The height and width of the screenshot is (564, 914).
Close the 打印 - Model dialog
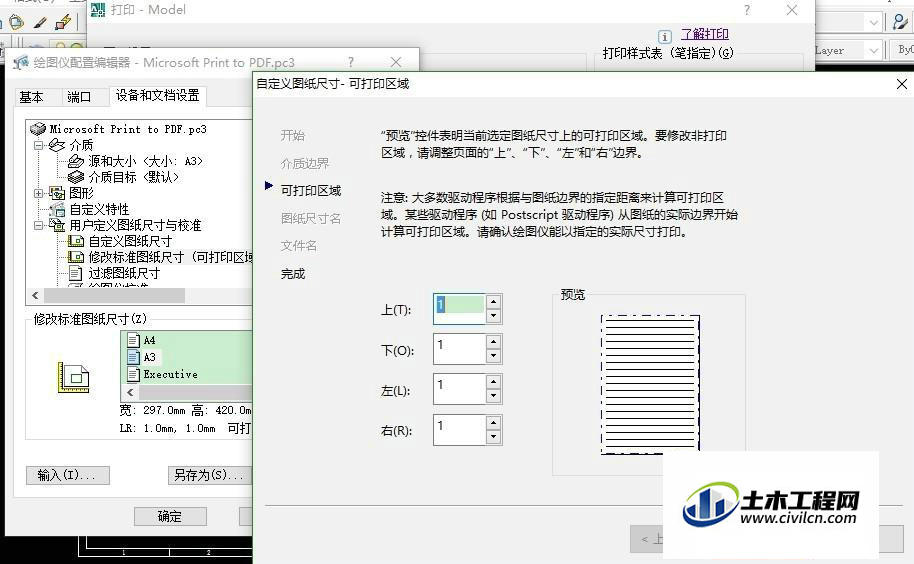pos(792,10)
